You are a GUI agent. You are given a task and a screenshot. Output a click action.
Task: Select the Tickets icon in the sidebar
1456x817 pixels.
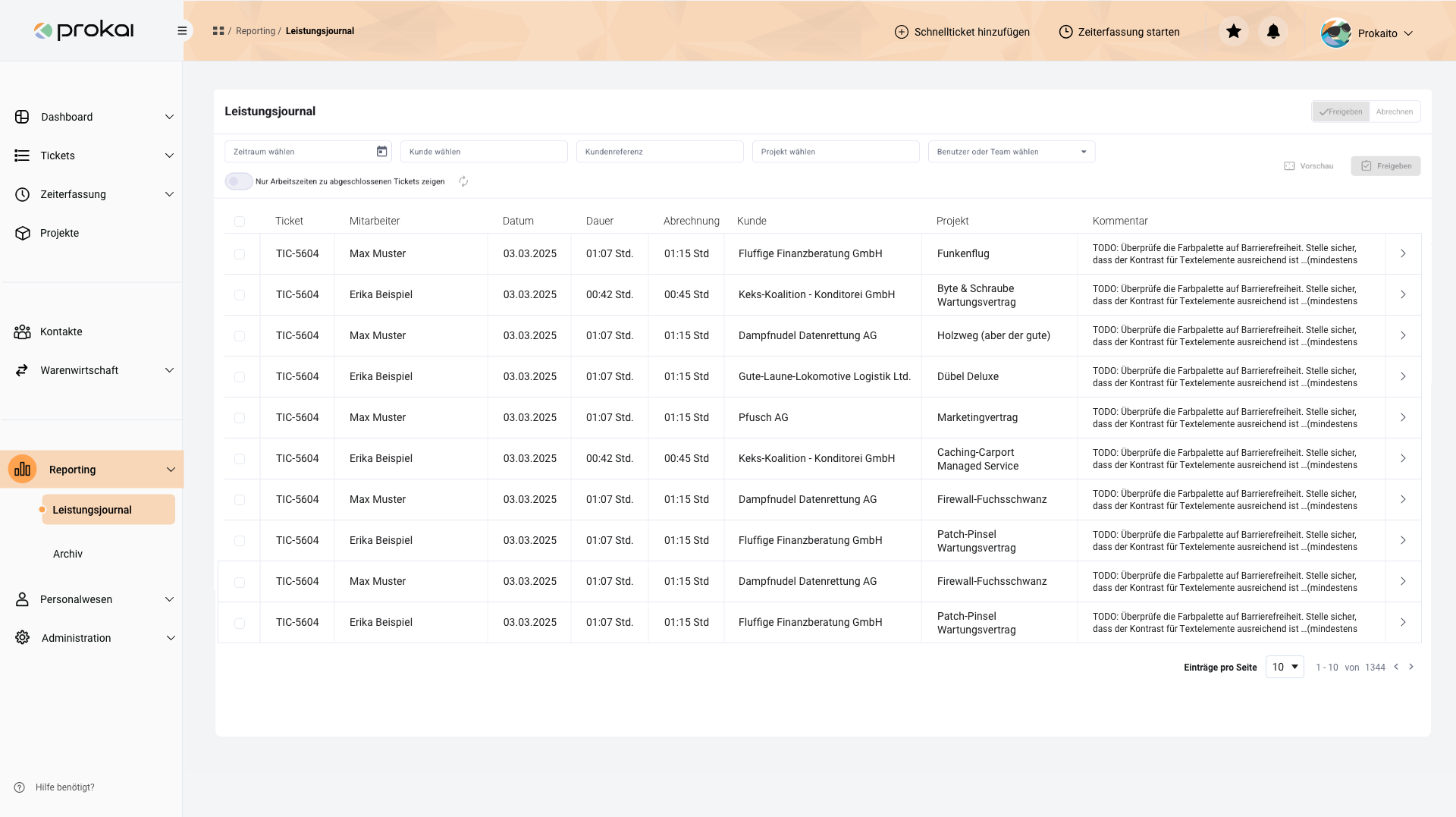click(x=20, y=156)
